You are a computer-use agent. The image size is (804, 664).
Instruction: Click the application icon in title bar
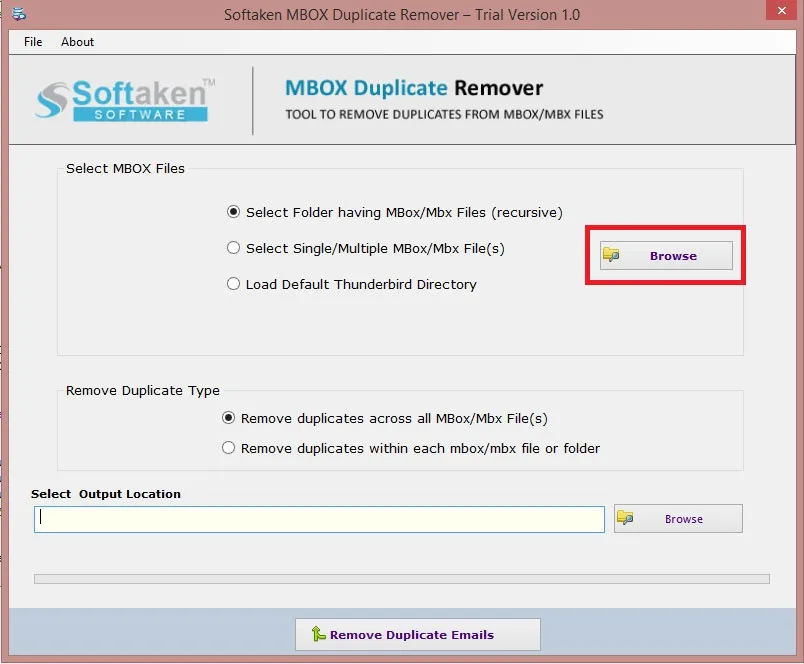[18, 14]
